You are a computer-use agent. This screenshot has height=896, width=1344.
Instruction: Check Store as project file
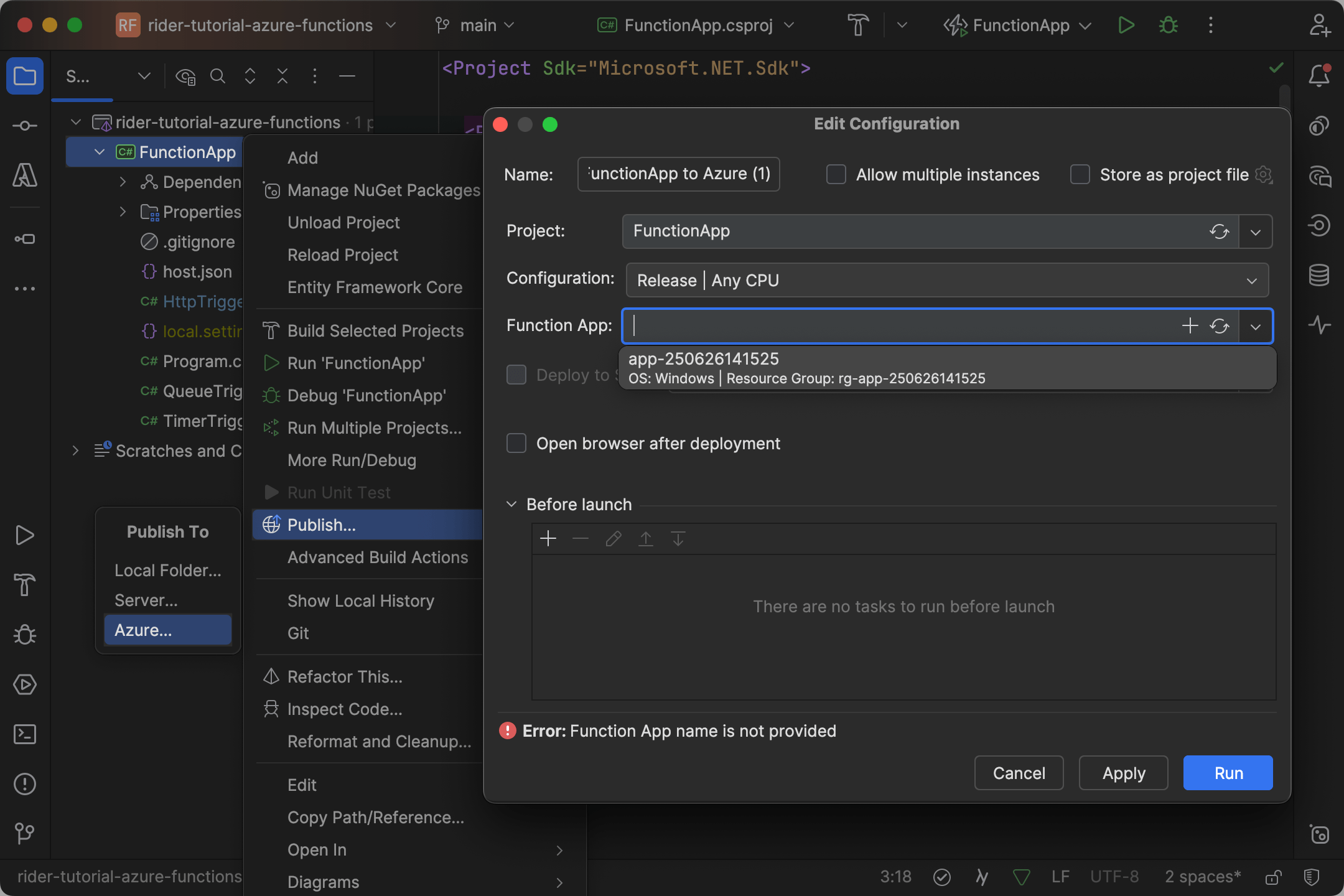(1080, 175)
